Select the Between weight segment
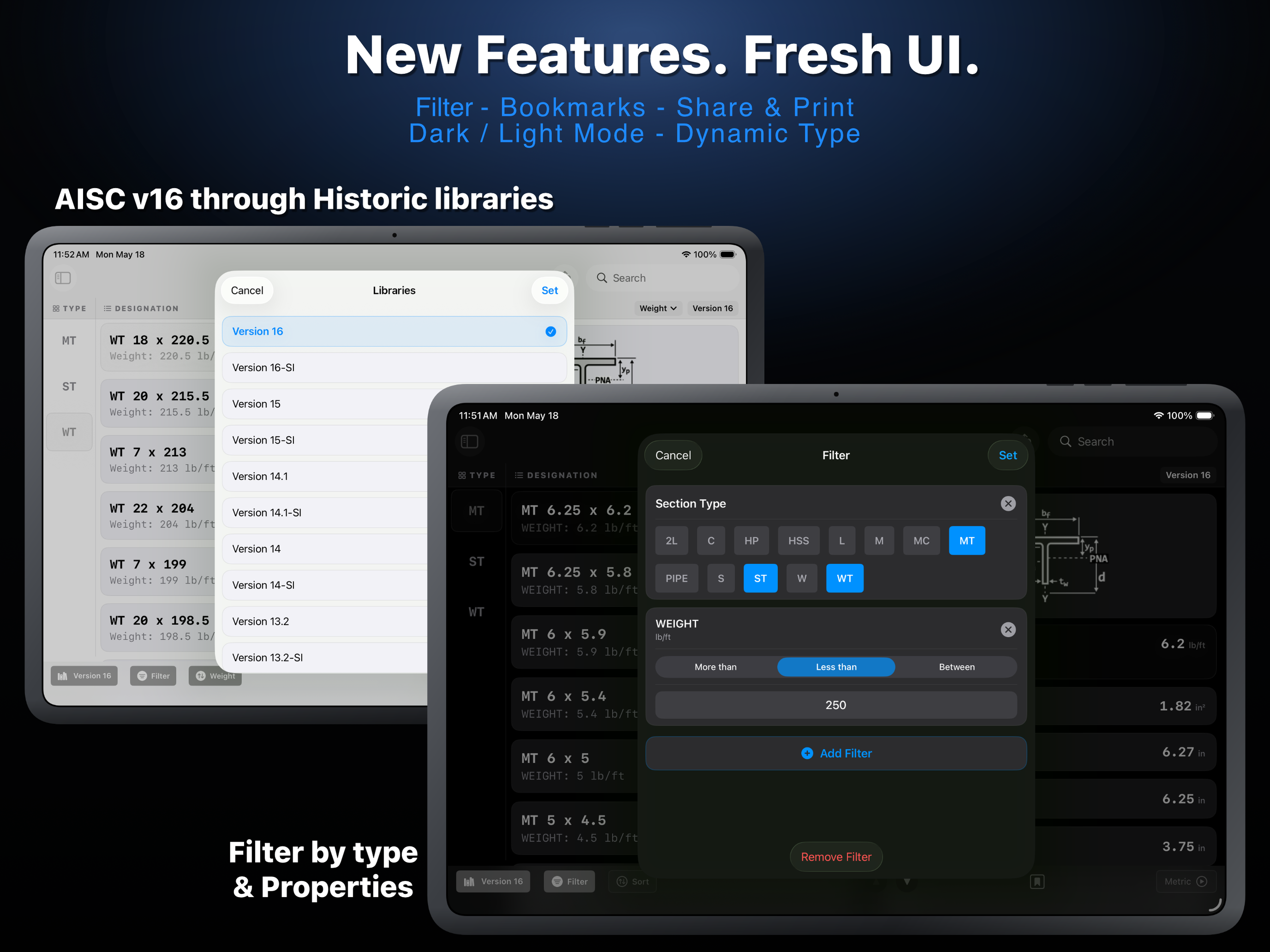 tap(957, 667)
